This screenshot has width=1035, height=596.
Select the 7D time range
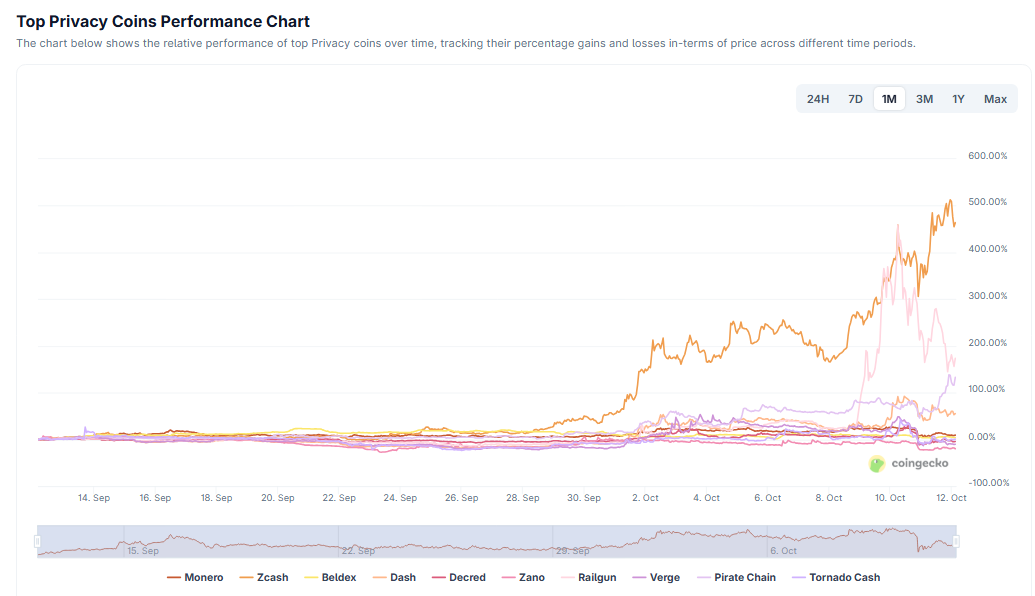pos(855,99)
